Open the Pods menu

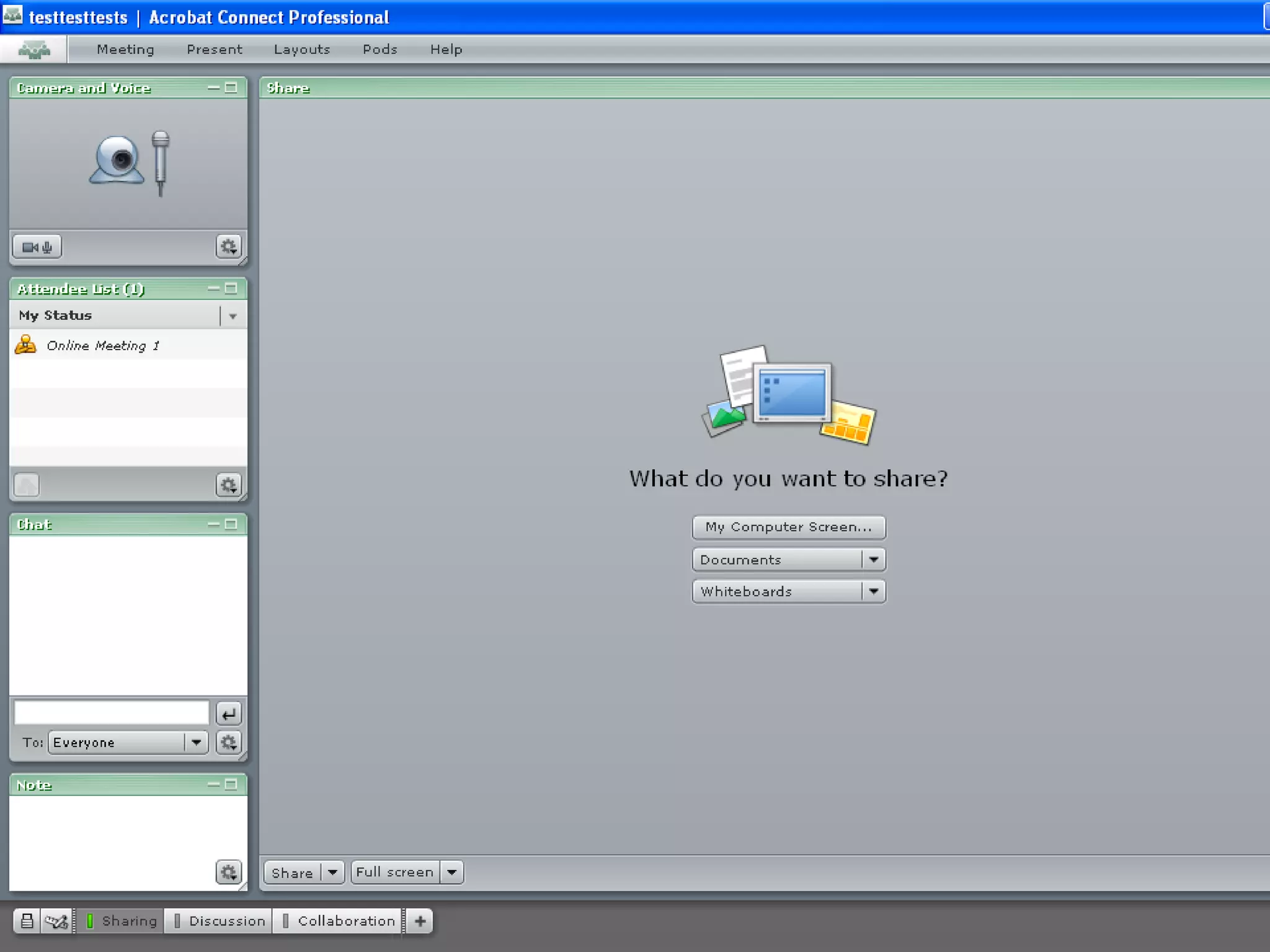coord(380,50)
